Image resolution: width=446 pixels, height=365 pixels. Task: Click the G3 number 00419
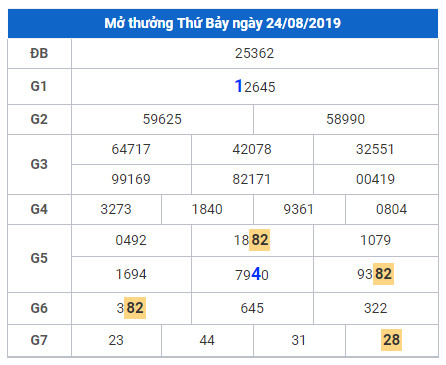coord(375,179)
